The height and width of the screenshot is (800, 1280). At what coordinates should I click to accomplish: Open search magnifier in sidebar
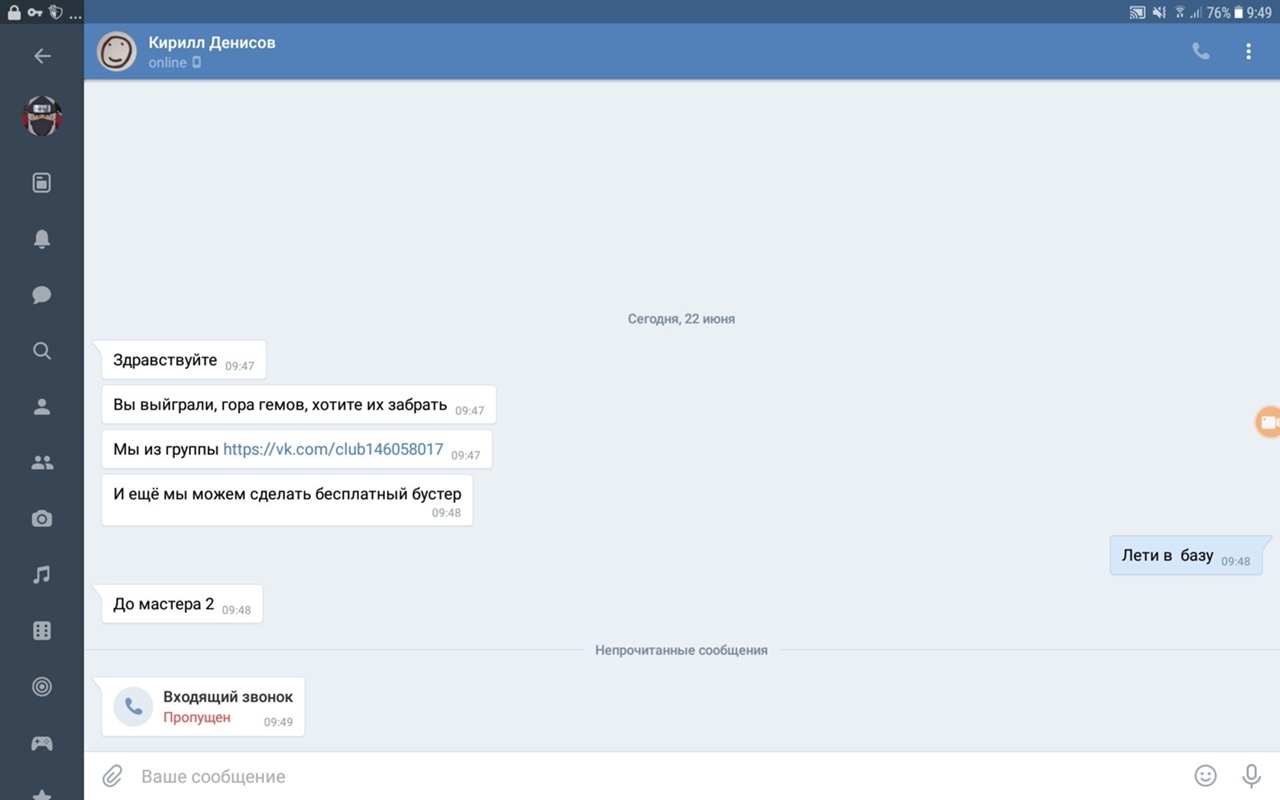[42, 351]
